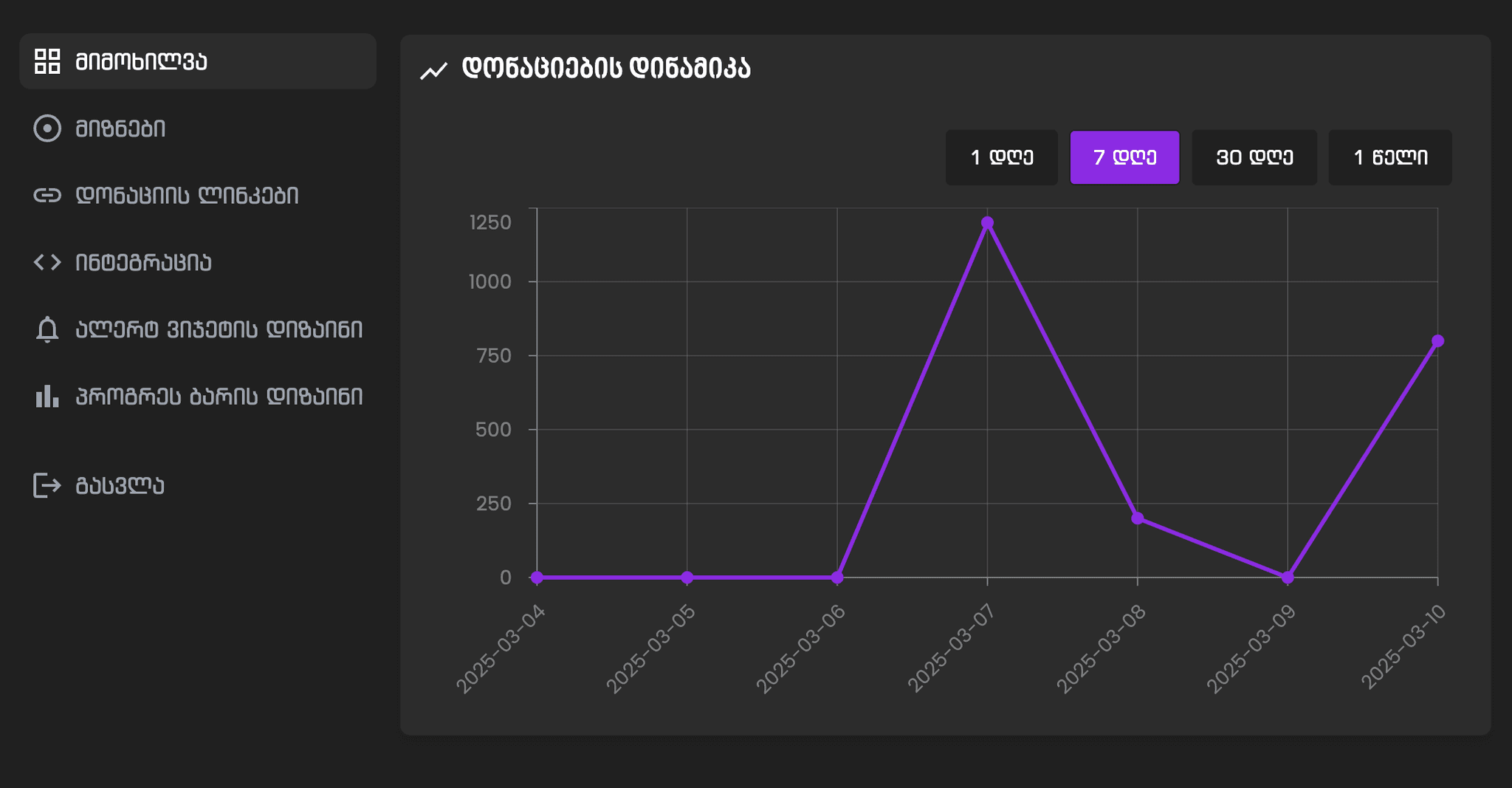Keep the 7 დღე filter selected

click(x=1125, y=157)
